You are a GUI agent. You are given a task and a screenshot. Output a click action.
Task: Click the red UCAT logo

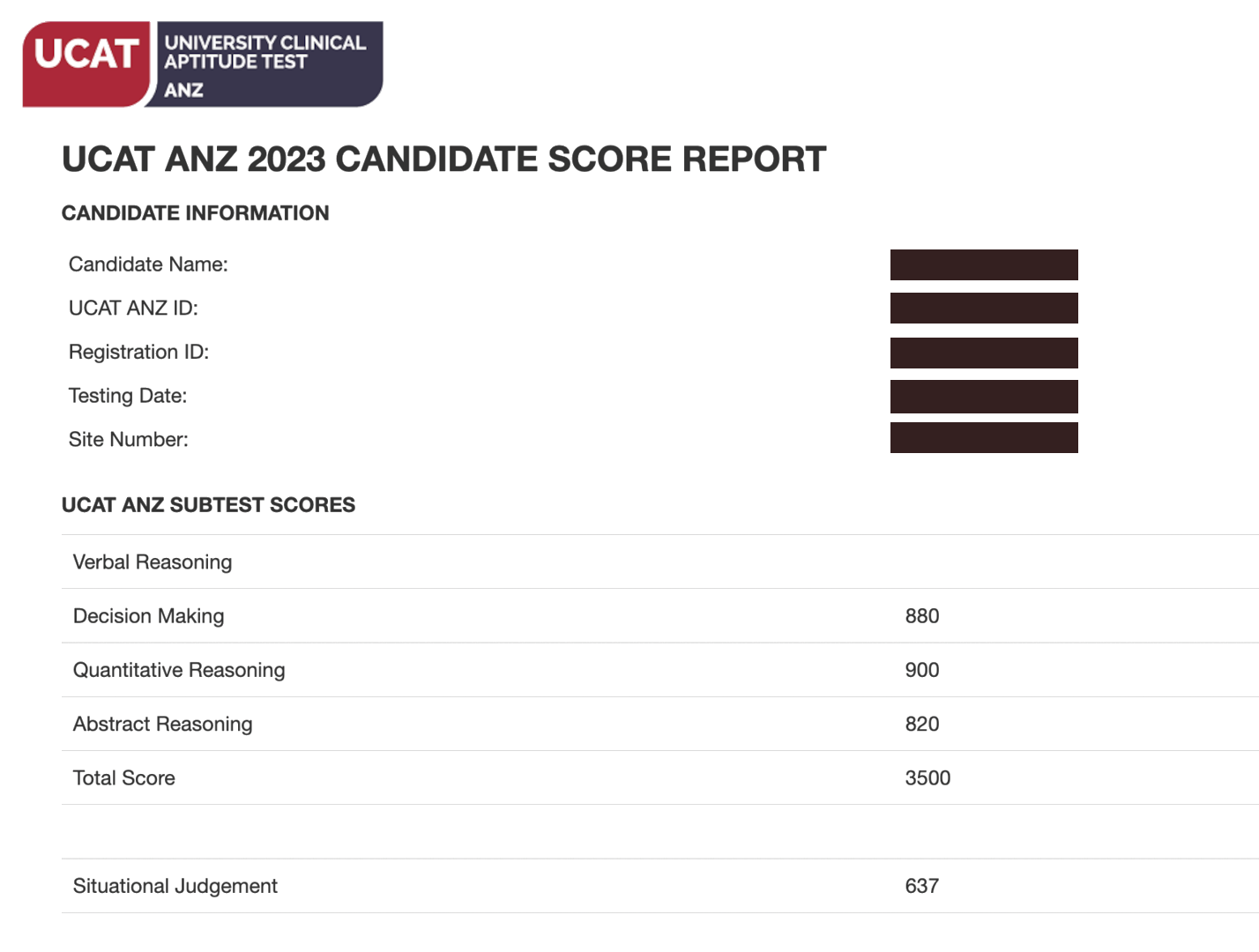[x=86, y=63]
